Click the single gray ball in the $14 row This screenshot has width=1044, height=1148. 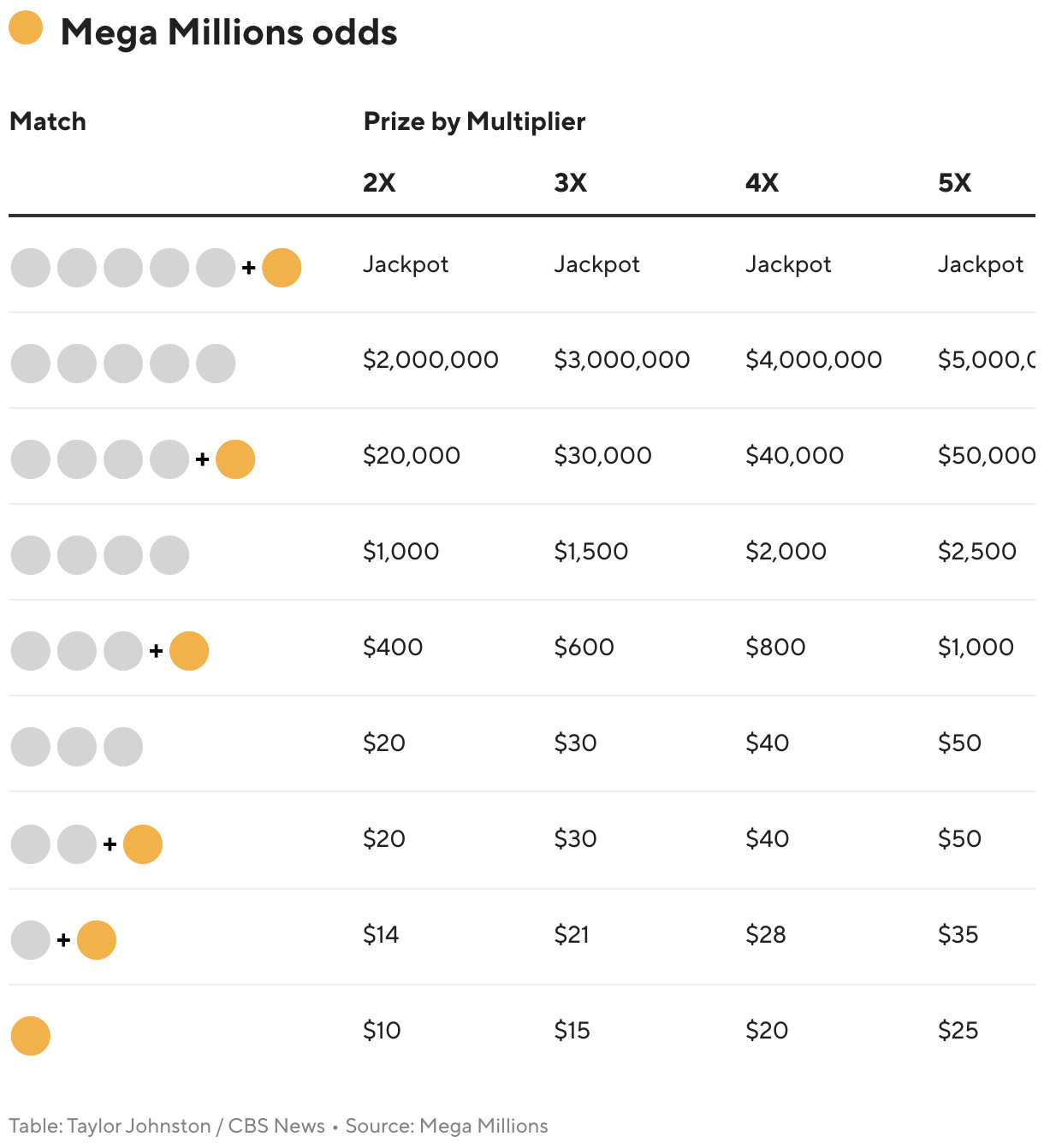(x=31, y=940)
